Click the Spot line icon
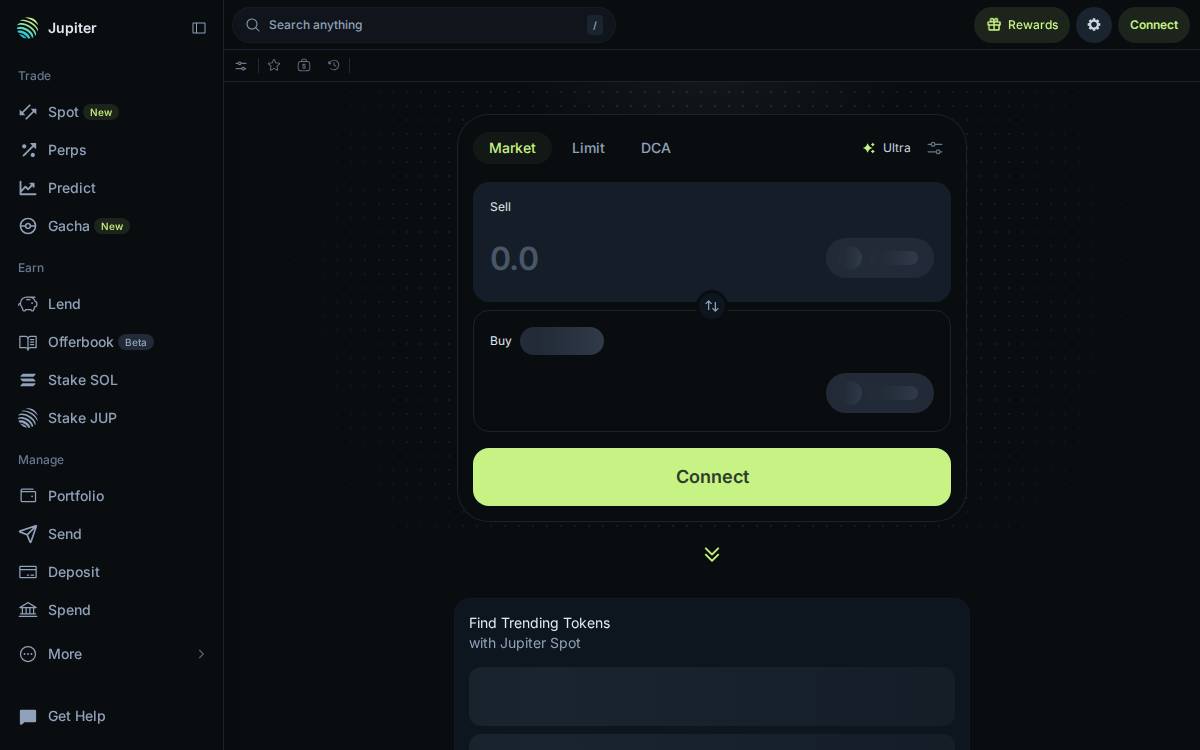1200x750 pixels. (x=28, y=112)
